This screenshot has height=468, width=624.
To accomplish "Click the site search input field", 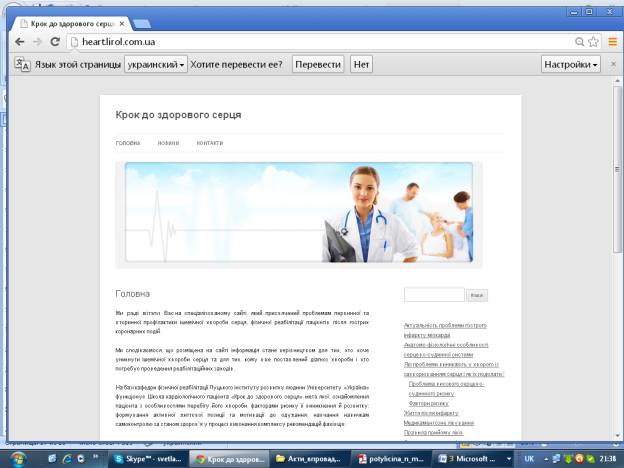I will pyautogui.click(x=434, y=295).
